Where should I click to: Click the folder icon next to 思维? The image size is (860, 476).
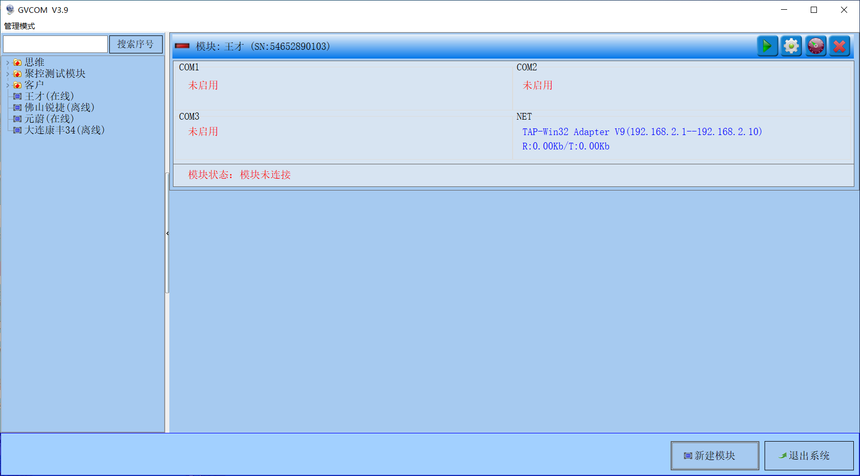(18, 63)
